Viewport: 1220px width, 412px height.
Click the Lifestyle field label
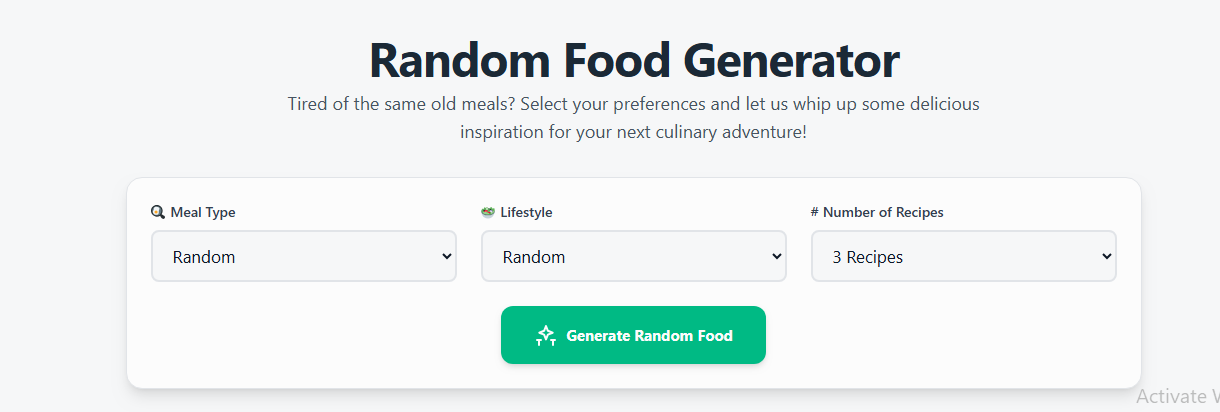tap(526, 212)
